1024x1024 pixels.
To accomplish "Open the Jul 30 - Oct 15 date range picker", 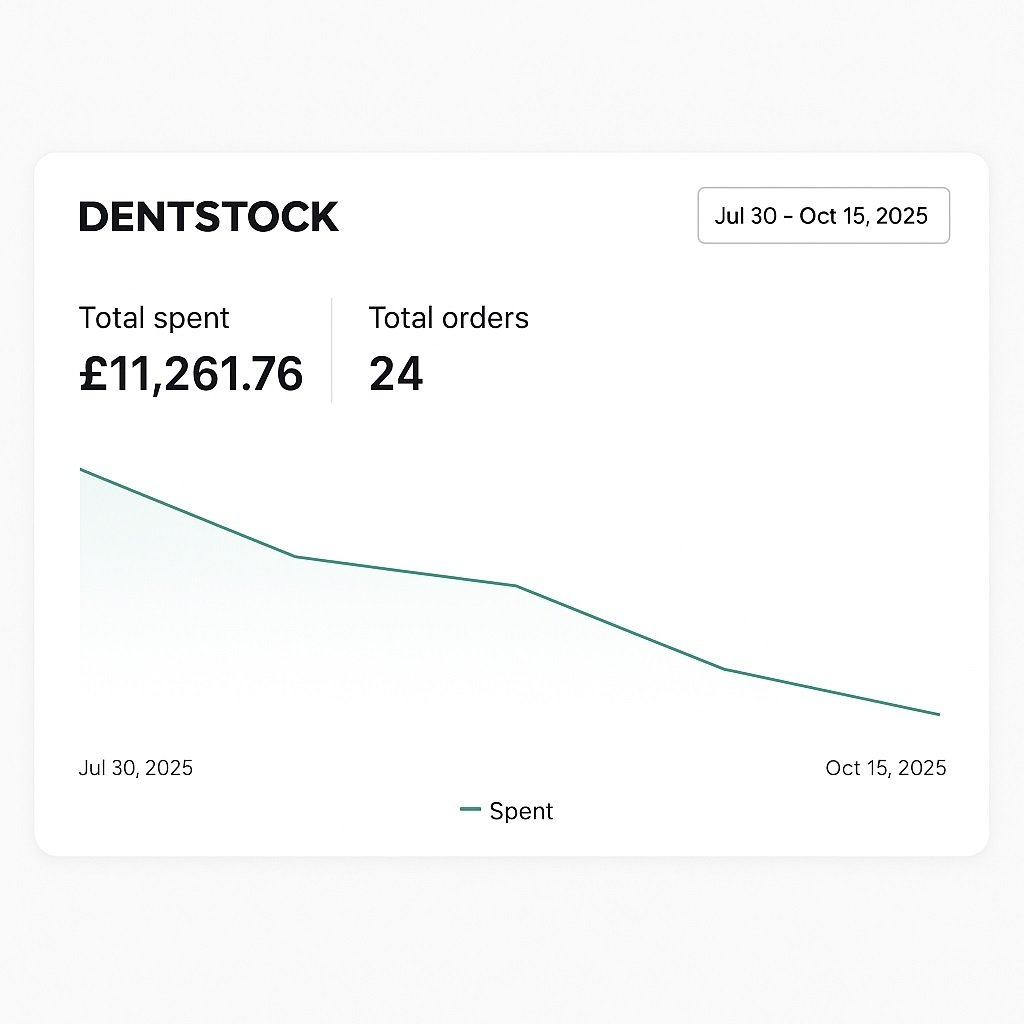I will (823, 216).
